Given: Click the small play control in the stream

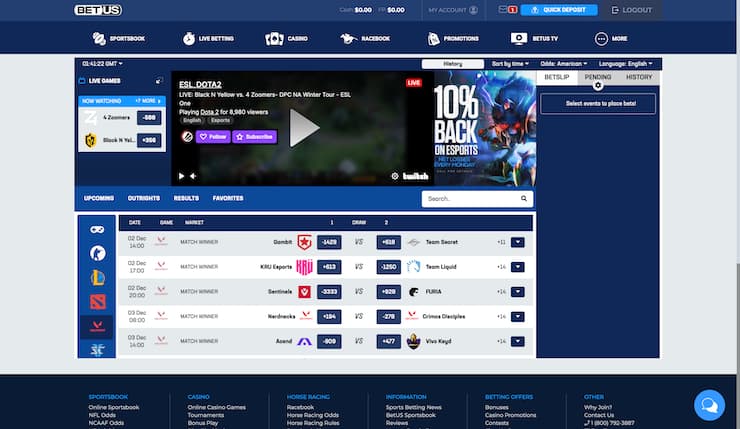Looking at the screenshot, I should tap(181, 176).
